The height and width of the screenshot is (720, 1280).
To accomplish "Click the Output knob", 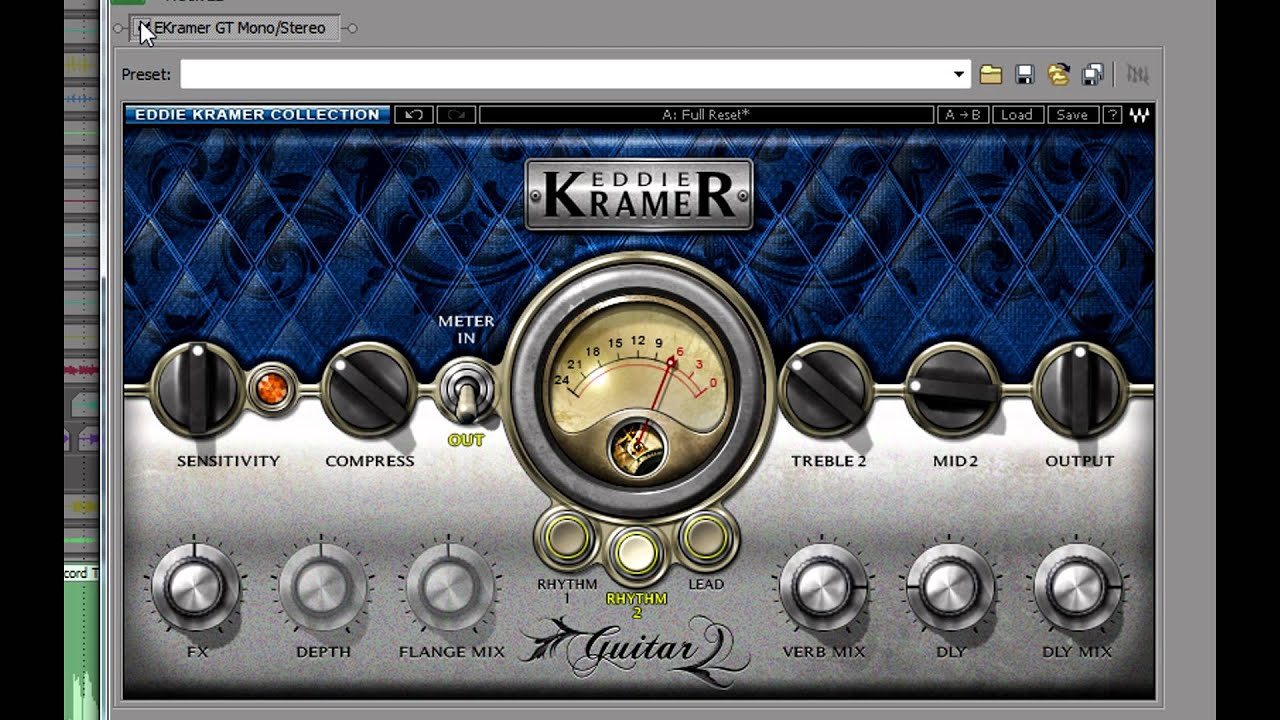I will [1079, 388].
